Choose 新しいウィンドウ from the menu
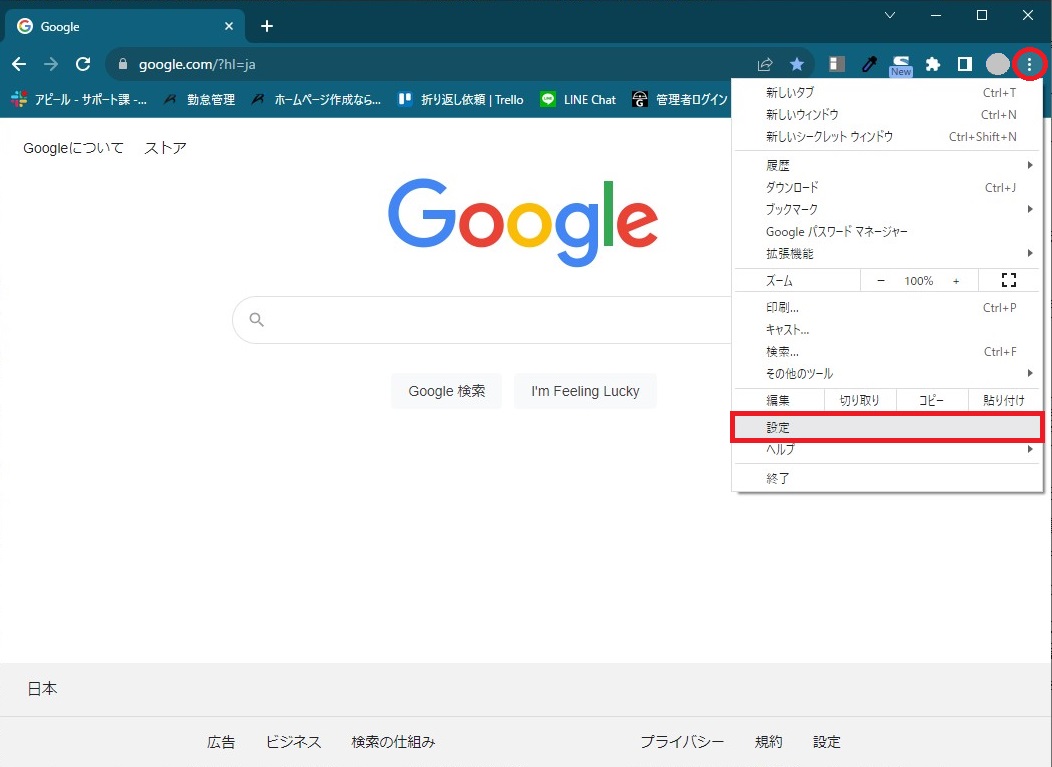Viewport: 1052px width, 767px height. pyautogui.click(x=887, y=115)
